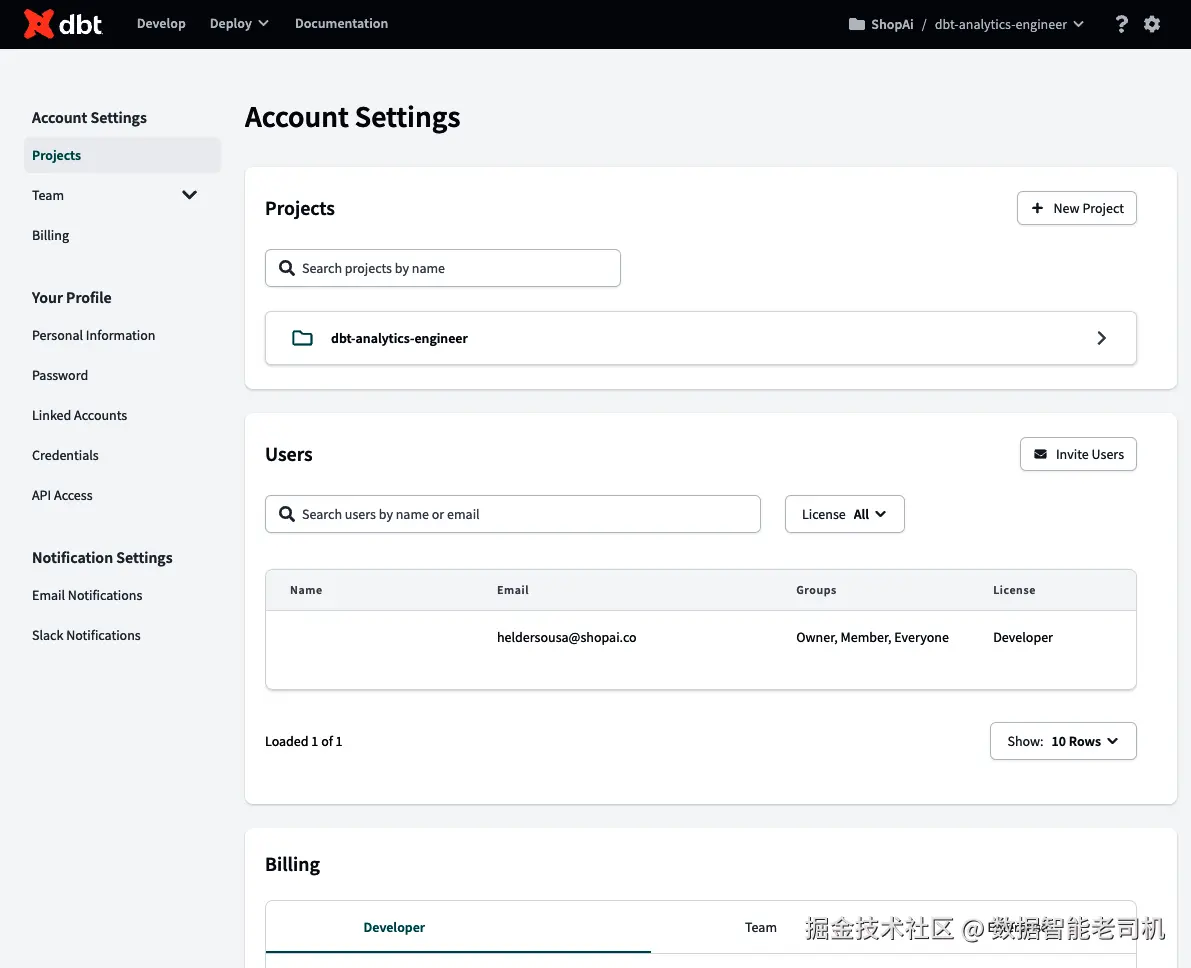Click the heldersousa@shopai.co email cell

567,637
